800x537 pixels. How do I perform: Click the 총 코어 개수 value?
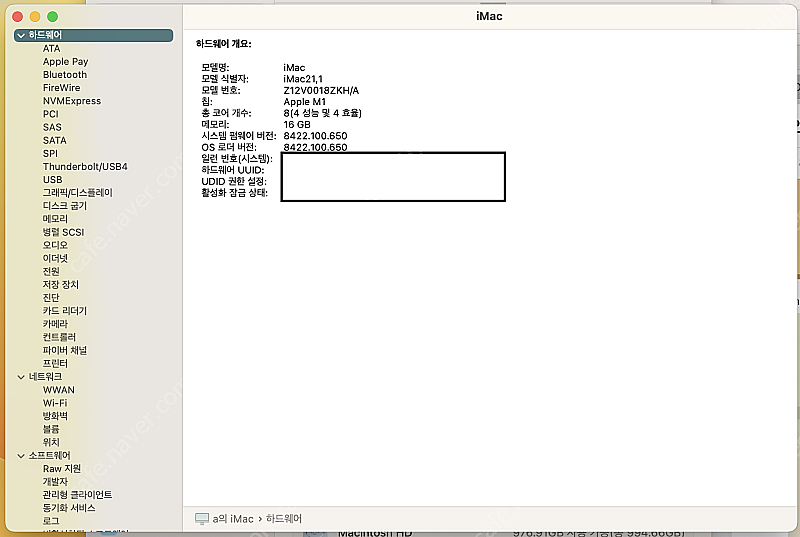[x=322, y=113]
